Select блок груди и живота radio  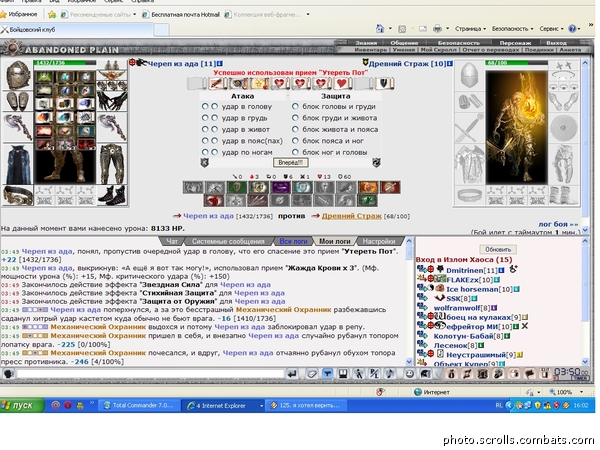tap(295, 118)
